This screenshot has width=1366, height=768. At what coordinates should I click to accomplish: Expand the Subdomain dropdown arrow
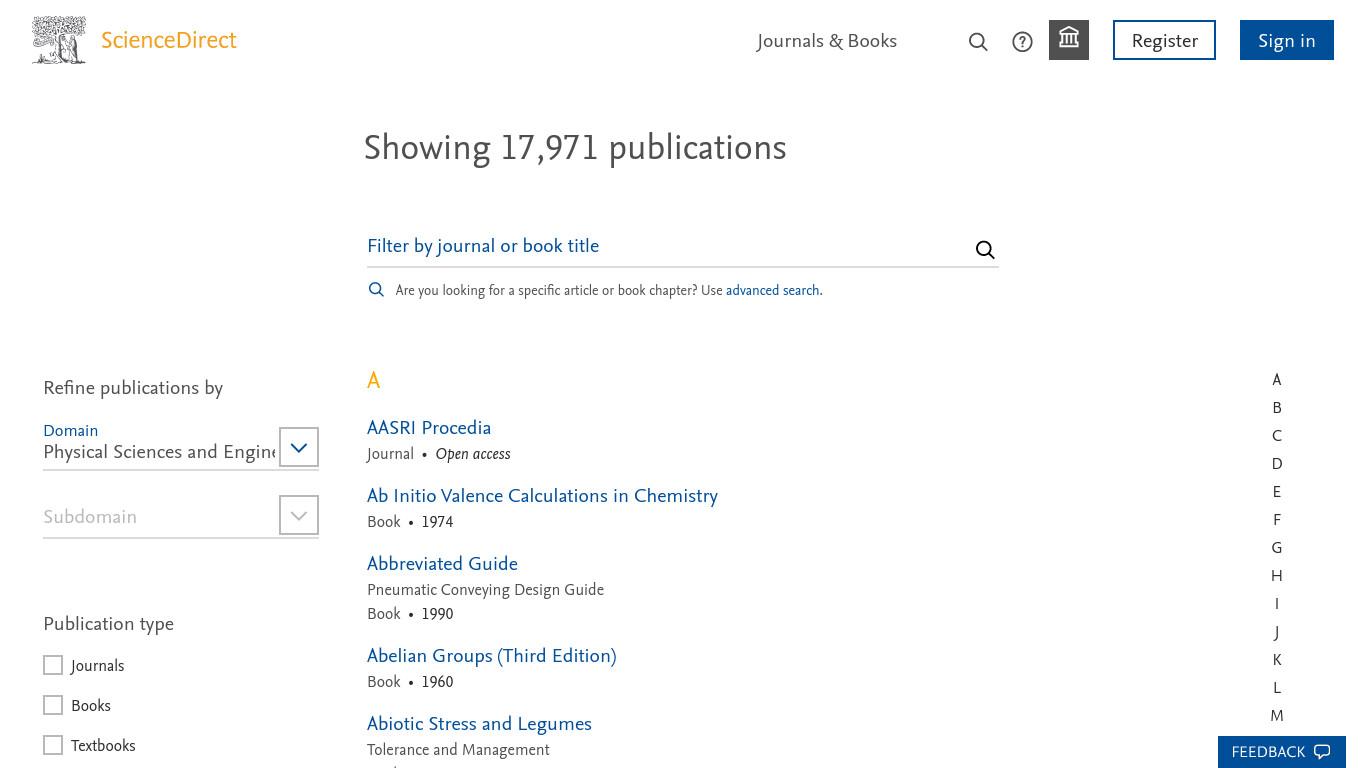(298, 515)
